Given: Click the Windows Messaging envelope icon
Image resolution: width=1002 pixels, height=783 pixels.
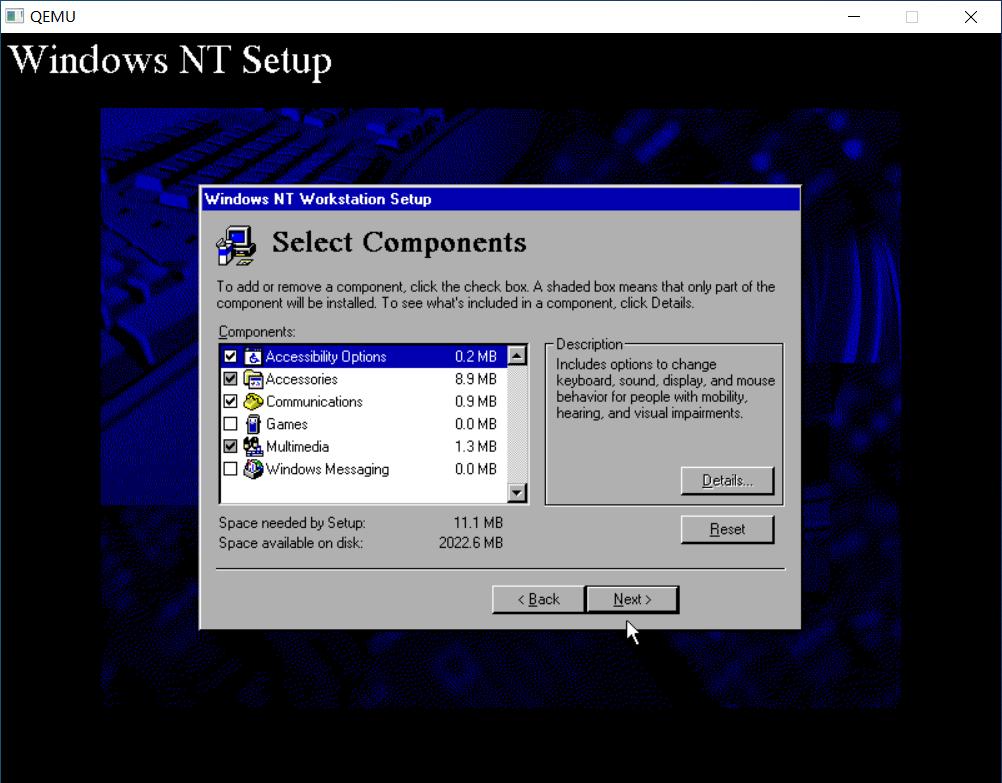Looking at the screenshot, I should click(253, 469).
